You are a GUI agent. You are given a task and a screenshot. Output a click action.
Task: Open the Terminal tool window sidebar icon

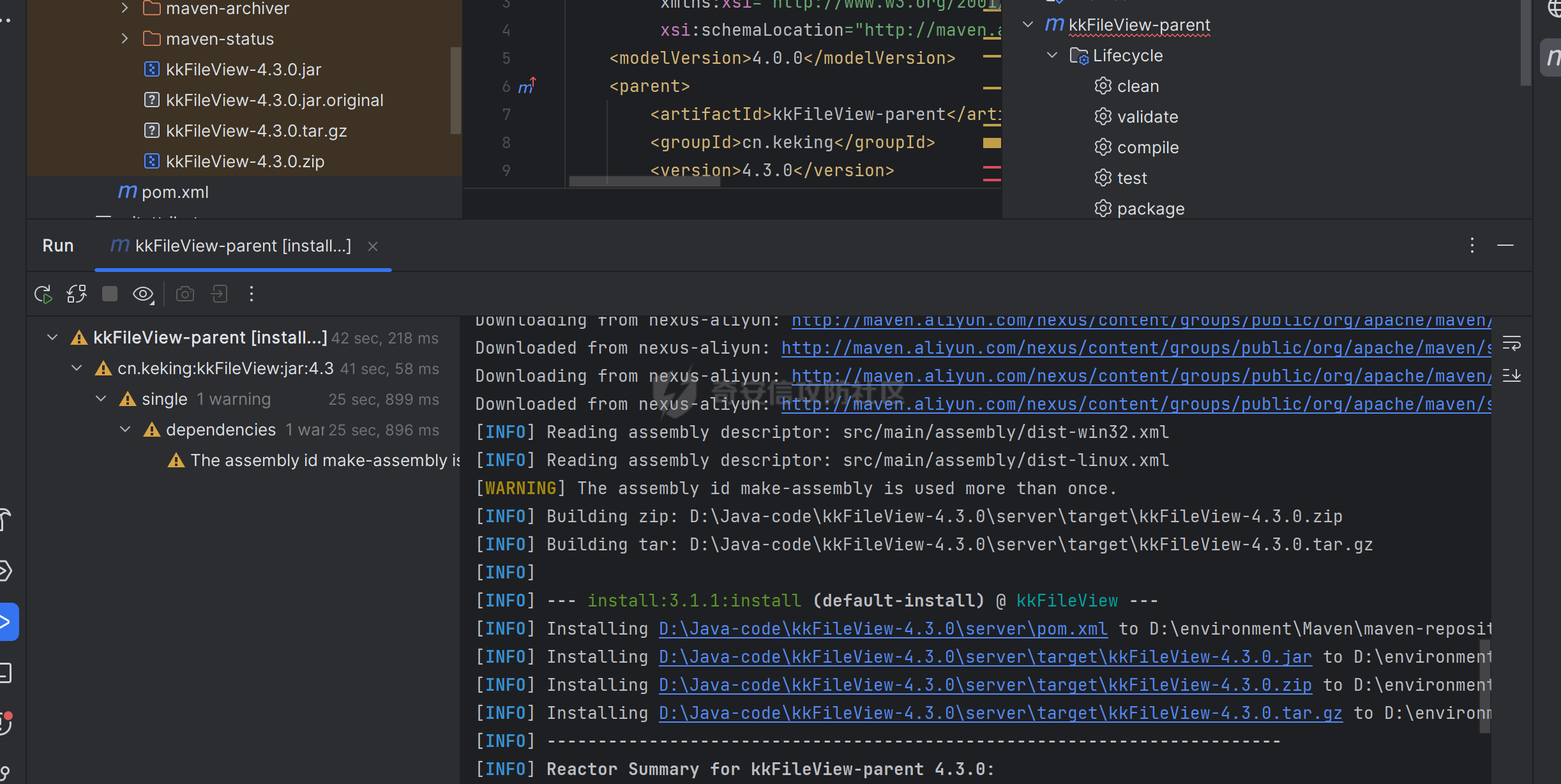coord(5,673)
